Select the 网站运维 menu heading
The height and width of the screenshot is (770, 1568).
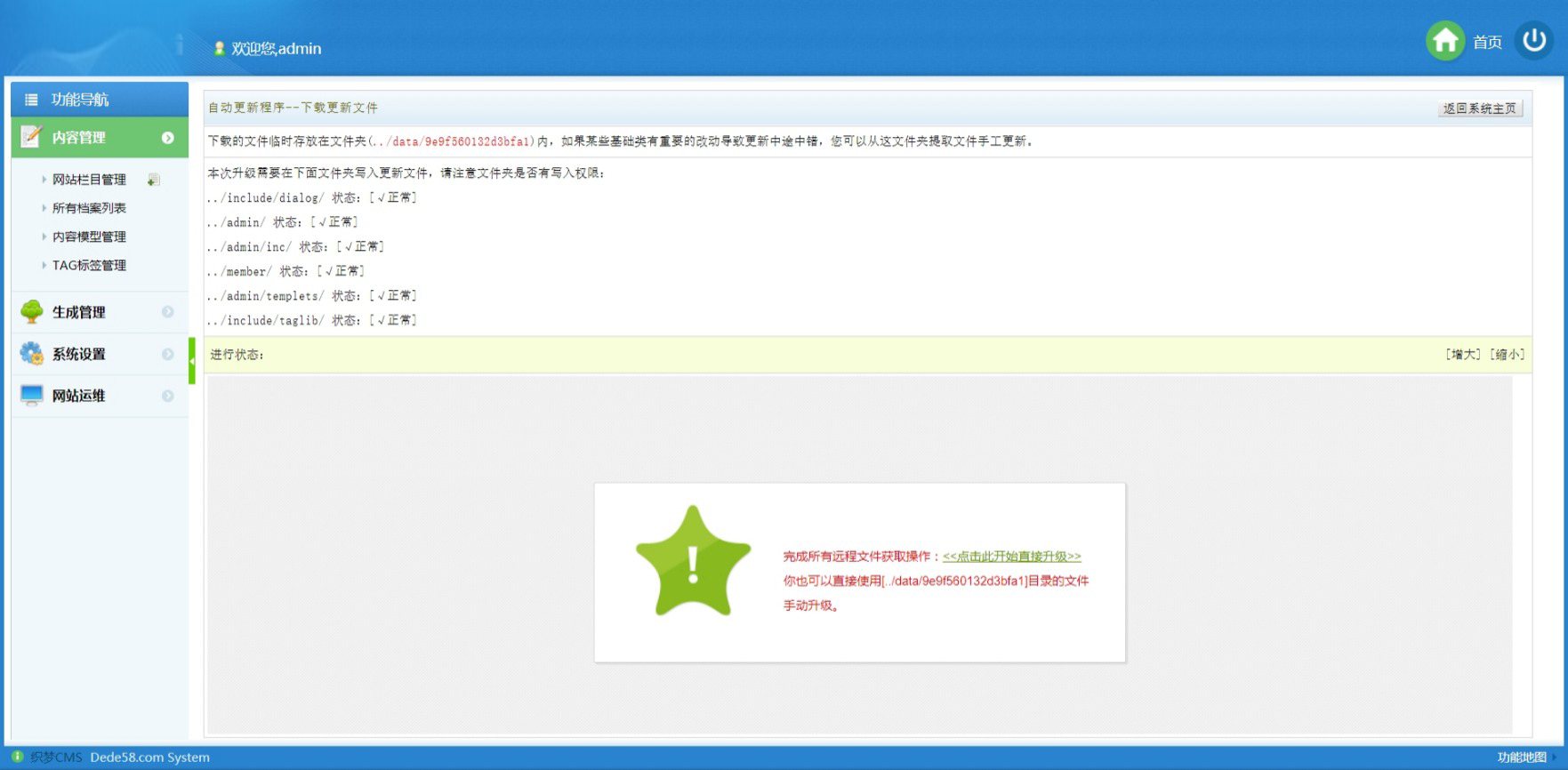click(78, 396)
